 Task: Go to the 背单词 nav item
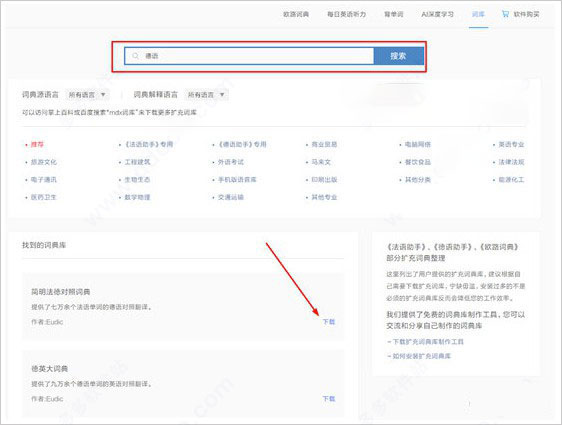click(394, 14)
